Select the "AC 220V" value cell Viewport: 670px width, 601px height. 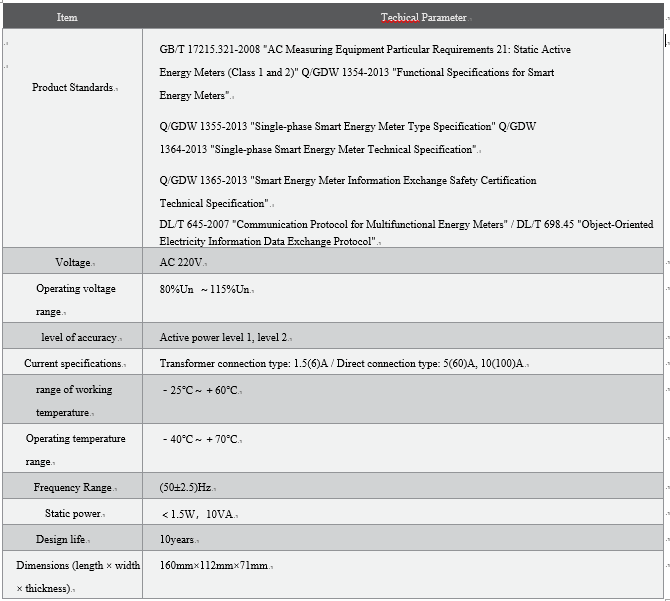point(181,262)
